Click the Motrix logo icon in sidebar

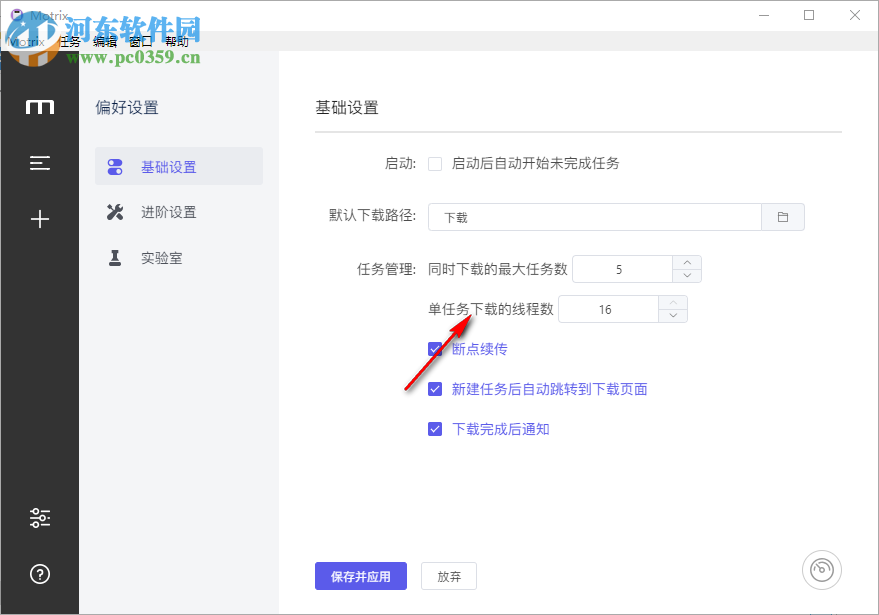coord(40,107)
